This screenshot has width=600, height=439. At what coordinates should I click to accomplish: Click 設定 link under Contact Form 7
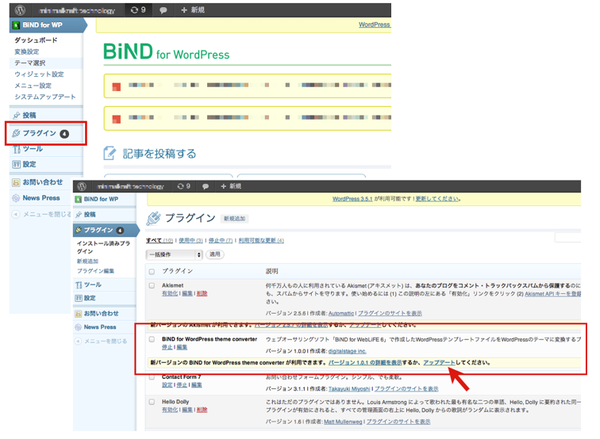[x=167, y=385]
